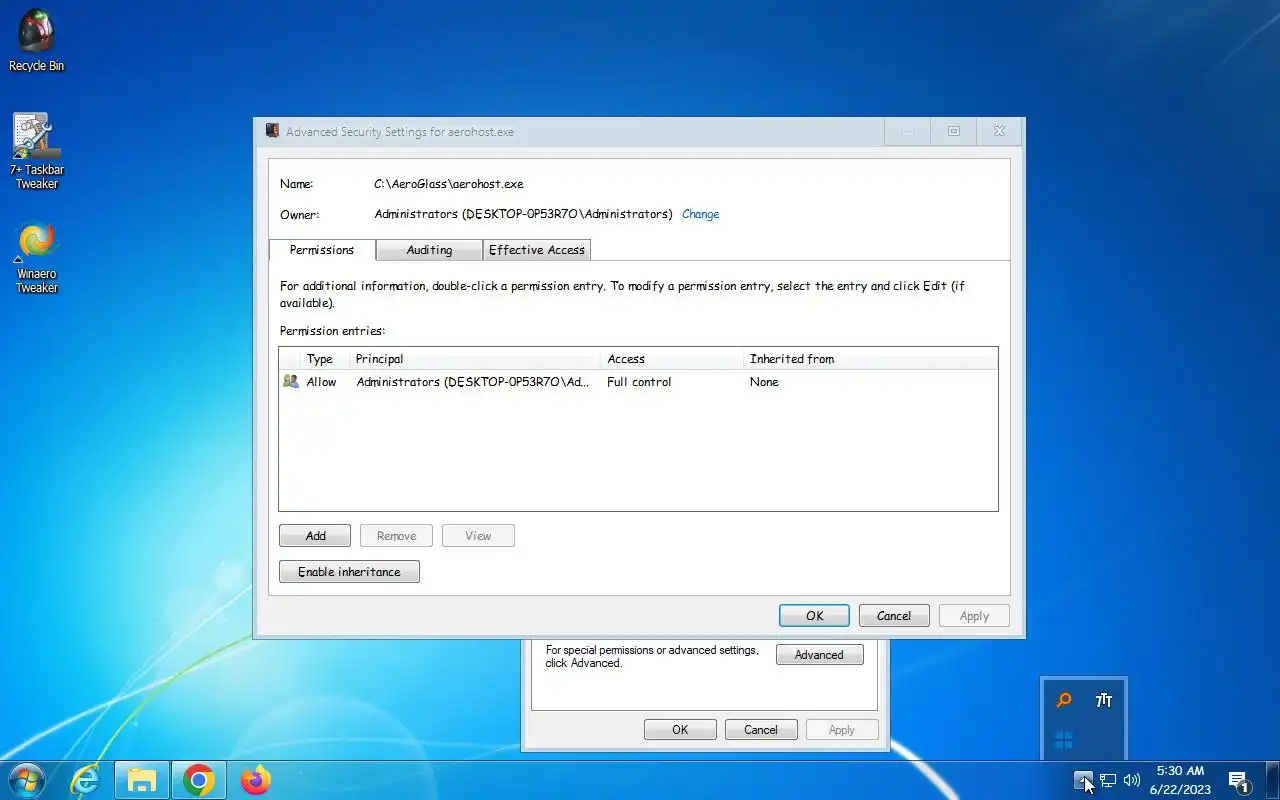The height and width of the screenshot is (800, 1280).
Task: Sort entries by the Type column header
Action: pyautogui.click(x=325, y=359)
